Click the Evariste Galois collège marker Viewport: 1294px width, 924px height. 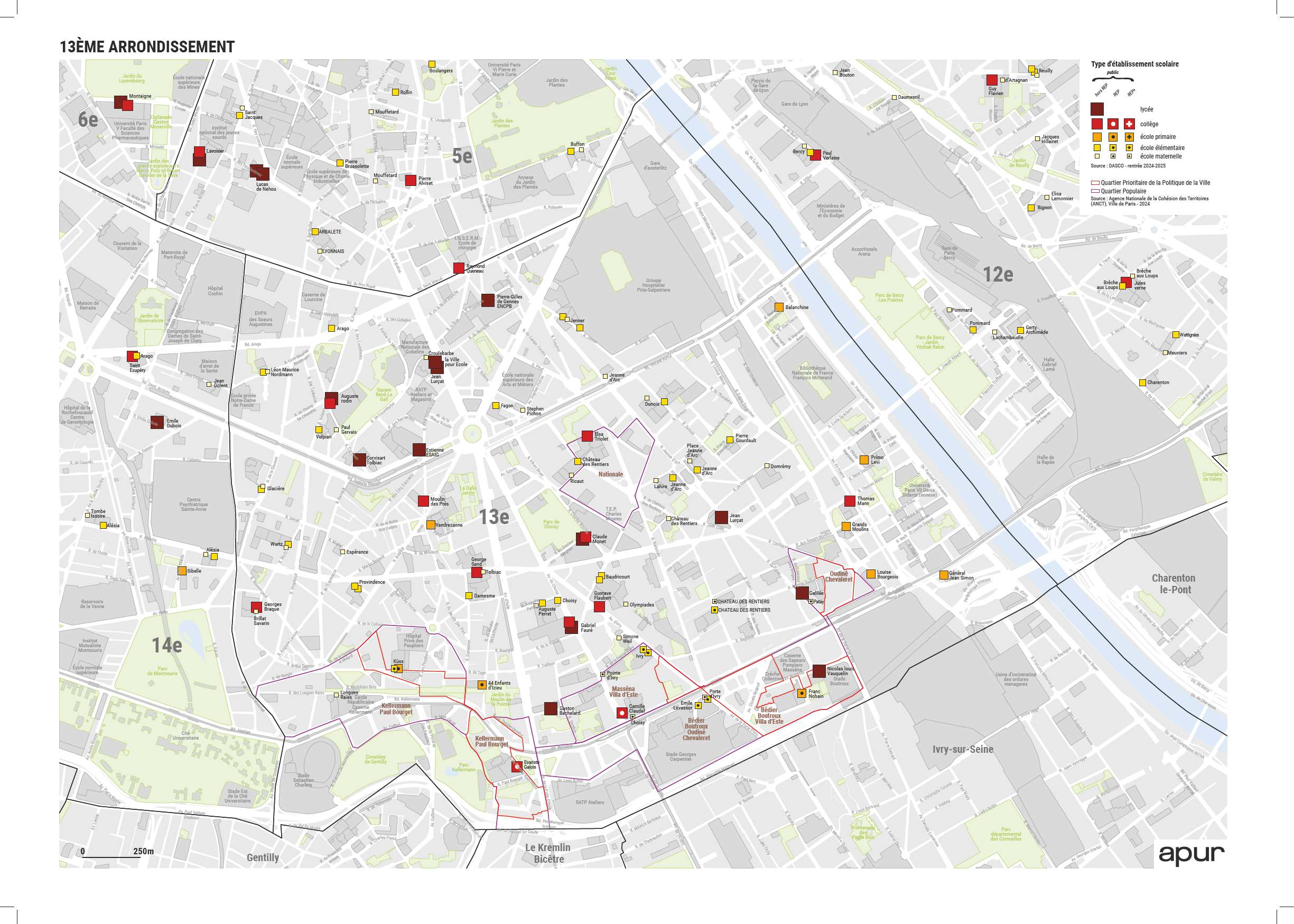[x=517, y=767]
